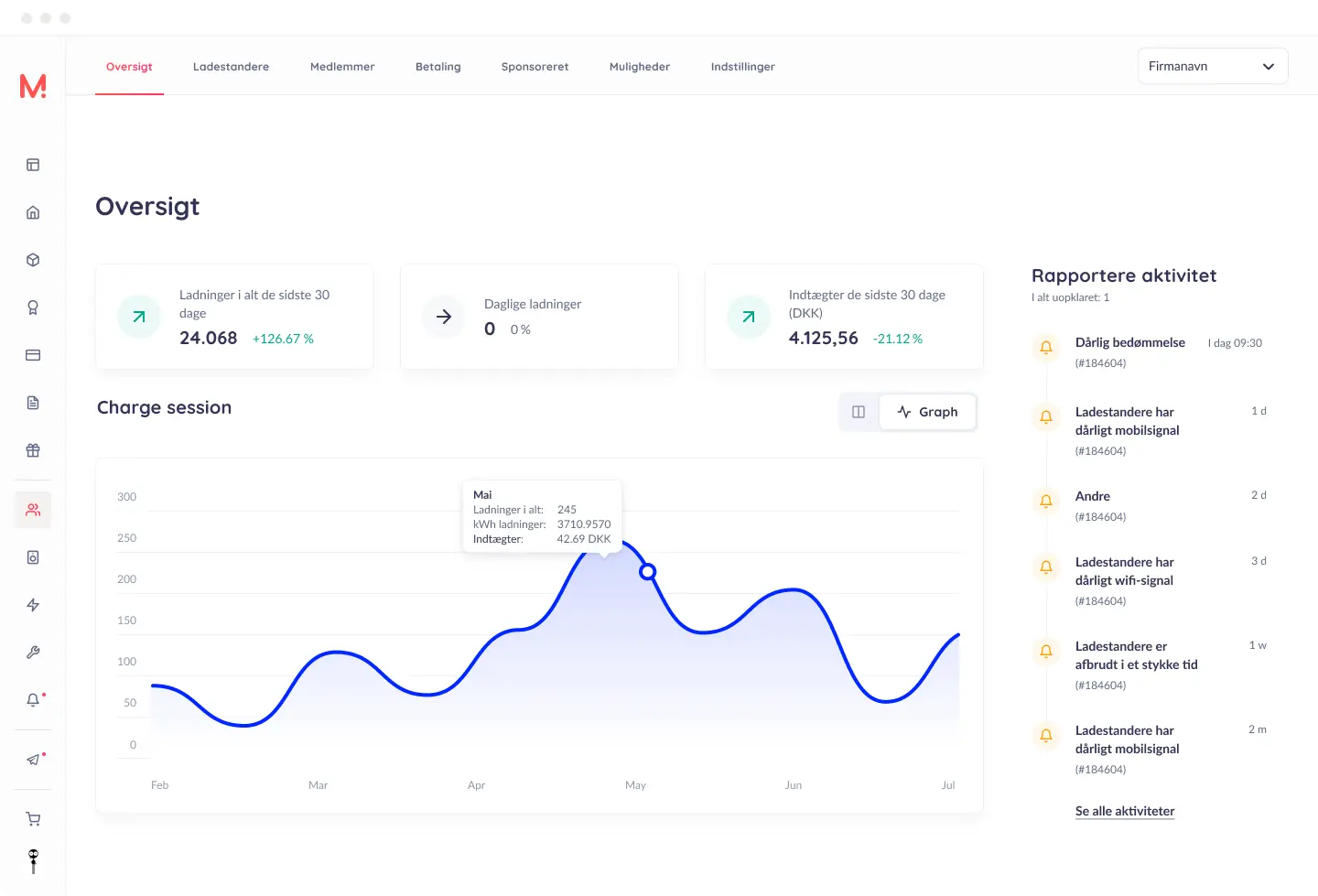Image resolution: width=1318 pixels, height=896 pixels.
Task: Click the Apr label on chart axis
Action: click(476, 785)
